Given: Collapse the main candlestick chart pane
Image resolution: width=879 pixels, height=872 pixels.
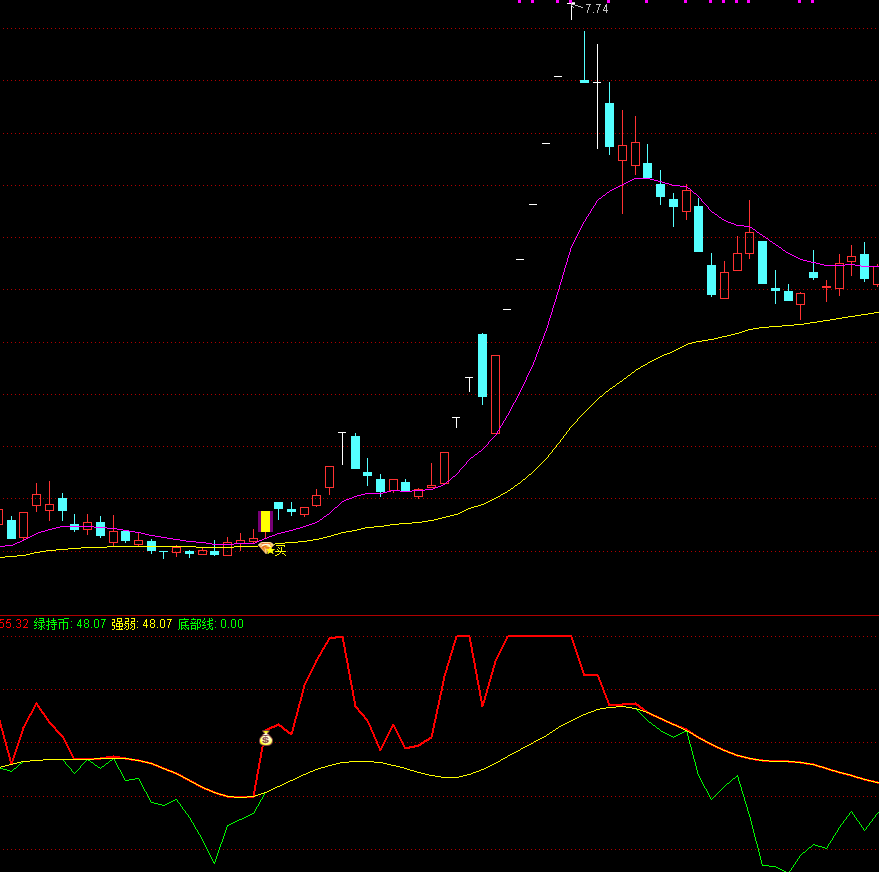Looking at the screenshot, I should (440, 300).
